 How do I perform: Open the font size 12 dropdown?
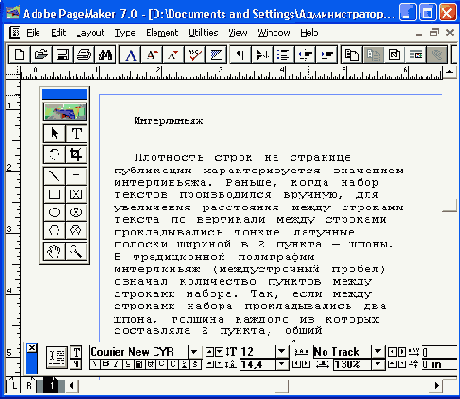282,351
